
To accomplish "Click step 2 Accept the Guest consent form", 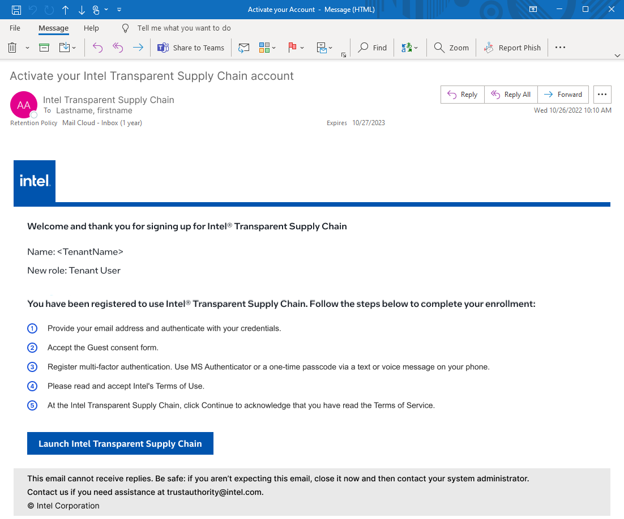I will tap(103, 348).
